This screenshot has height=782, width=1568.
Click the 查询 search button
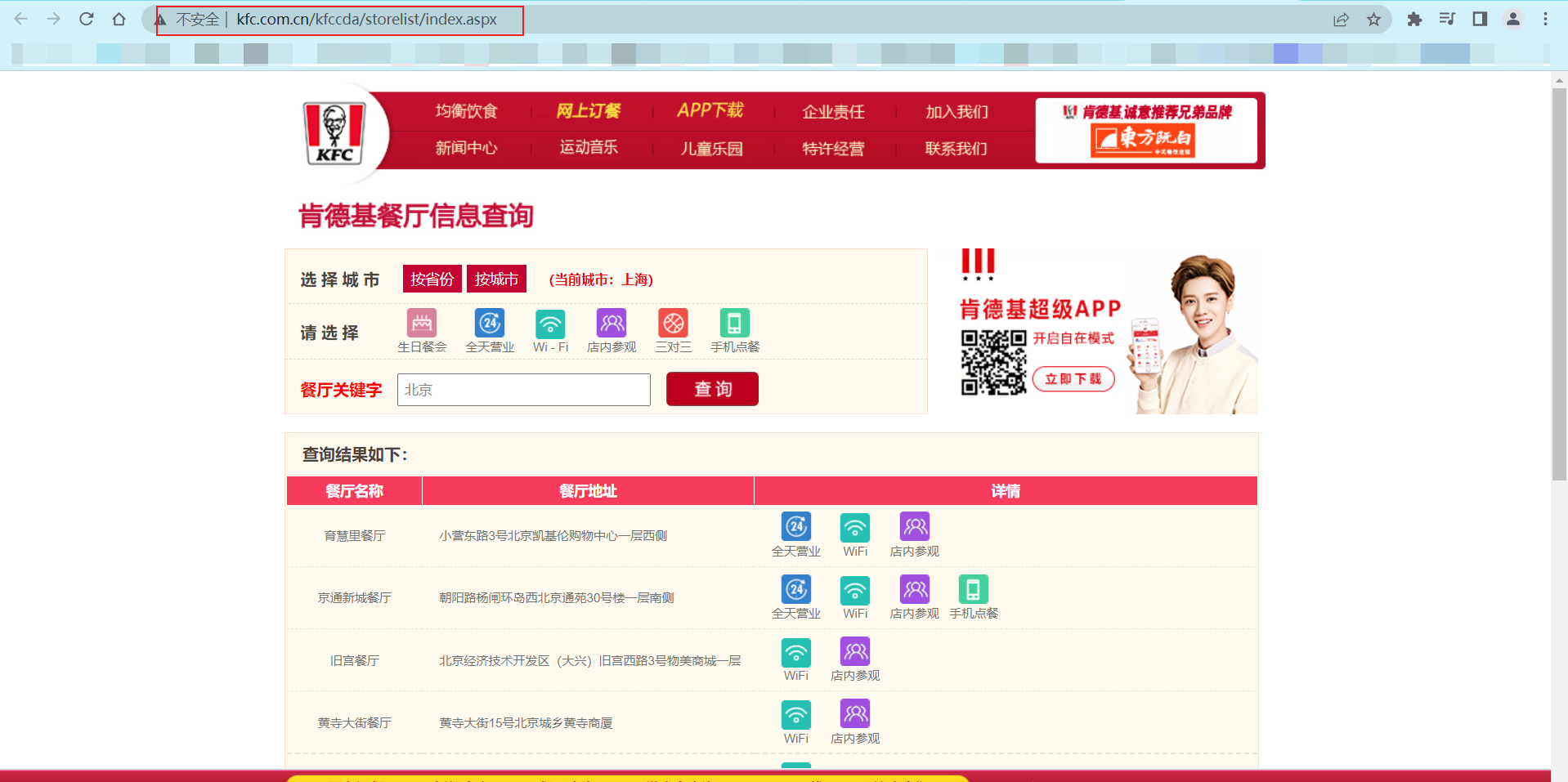pos(712,389)
